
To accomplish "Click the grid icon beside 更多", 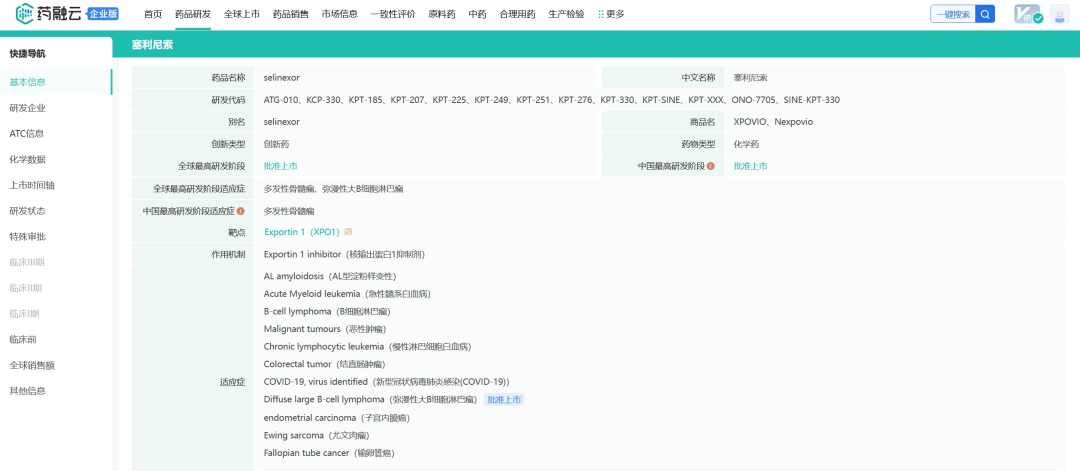I will point(601,14).
